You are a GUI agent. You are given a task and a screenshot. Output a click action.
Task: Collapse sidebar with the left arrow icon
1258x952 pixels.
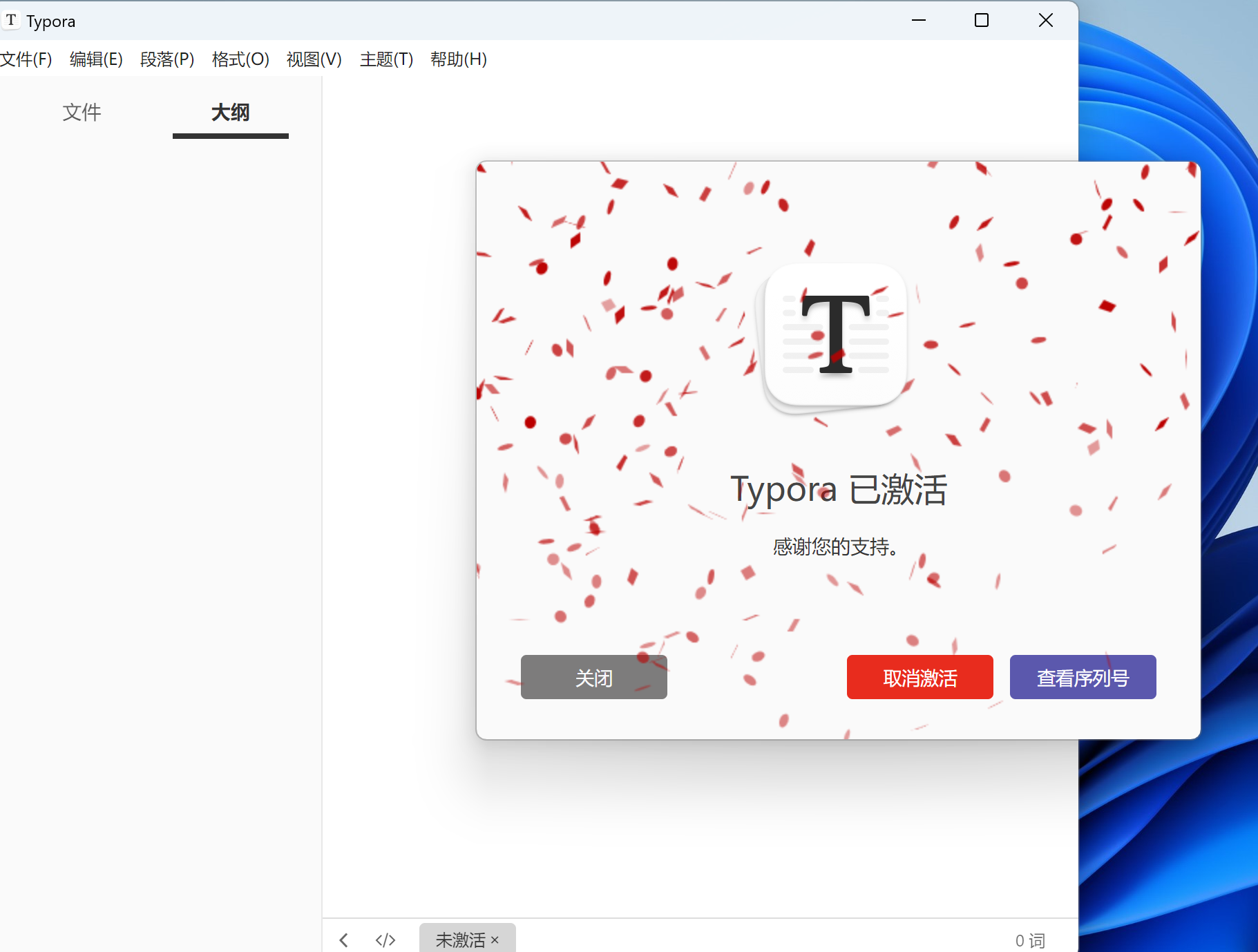(x=343, y=940)
